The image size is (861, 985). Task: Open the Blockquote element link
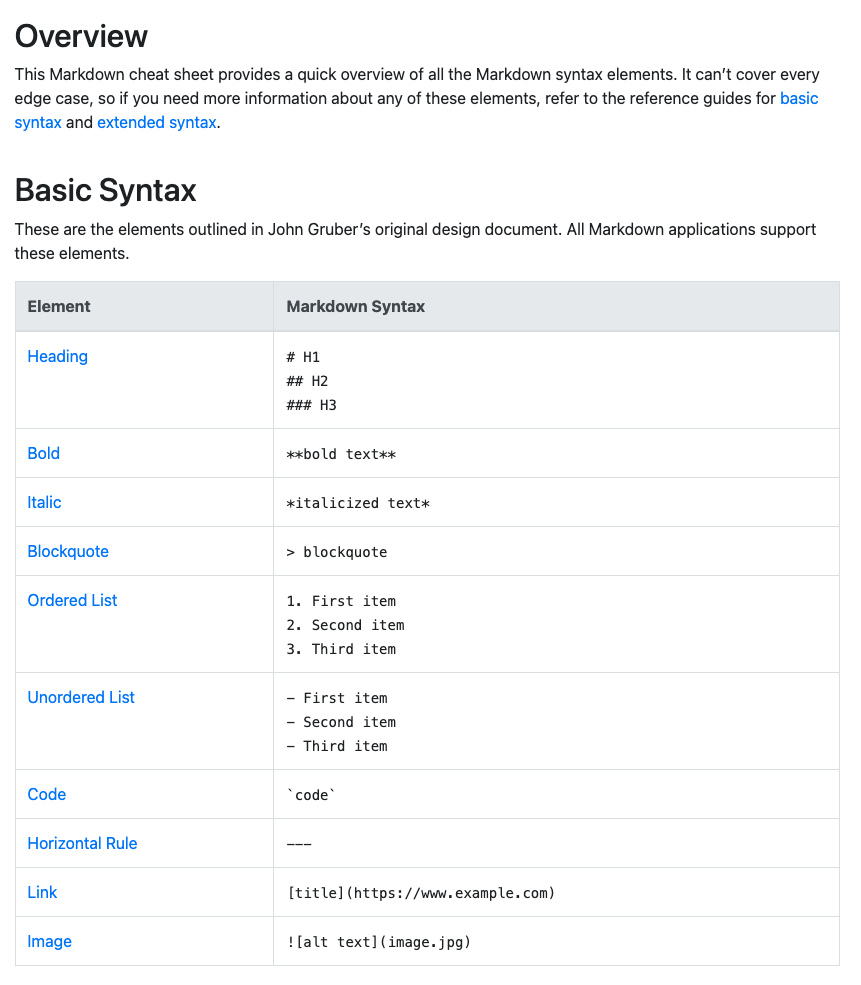point(68,552)
